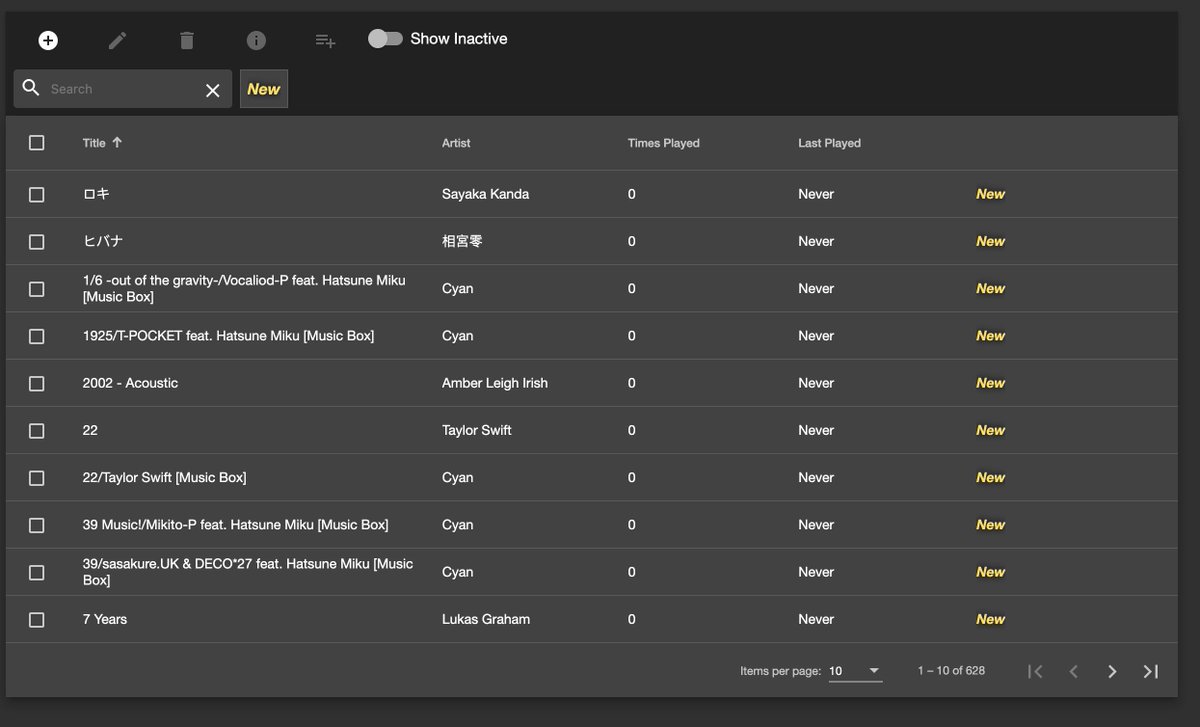Edit a song using the pencil icon
Image resolution: width=1200 pixels, height=727 pixels.
117,40
